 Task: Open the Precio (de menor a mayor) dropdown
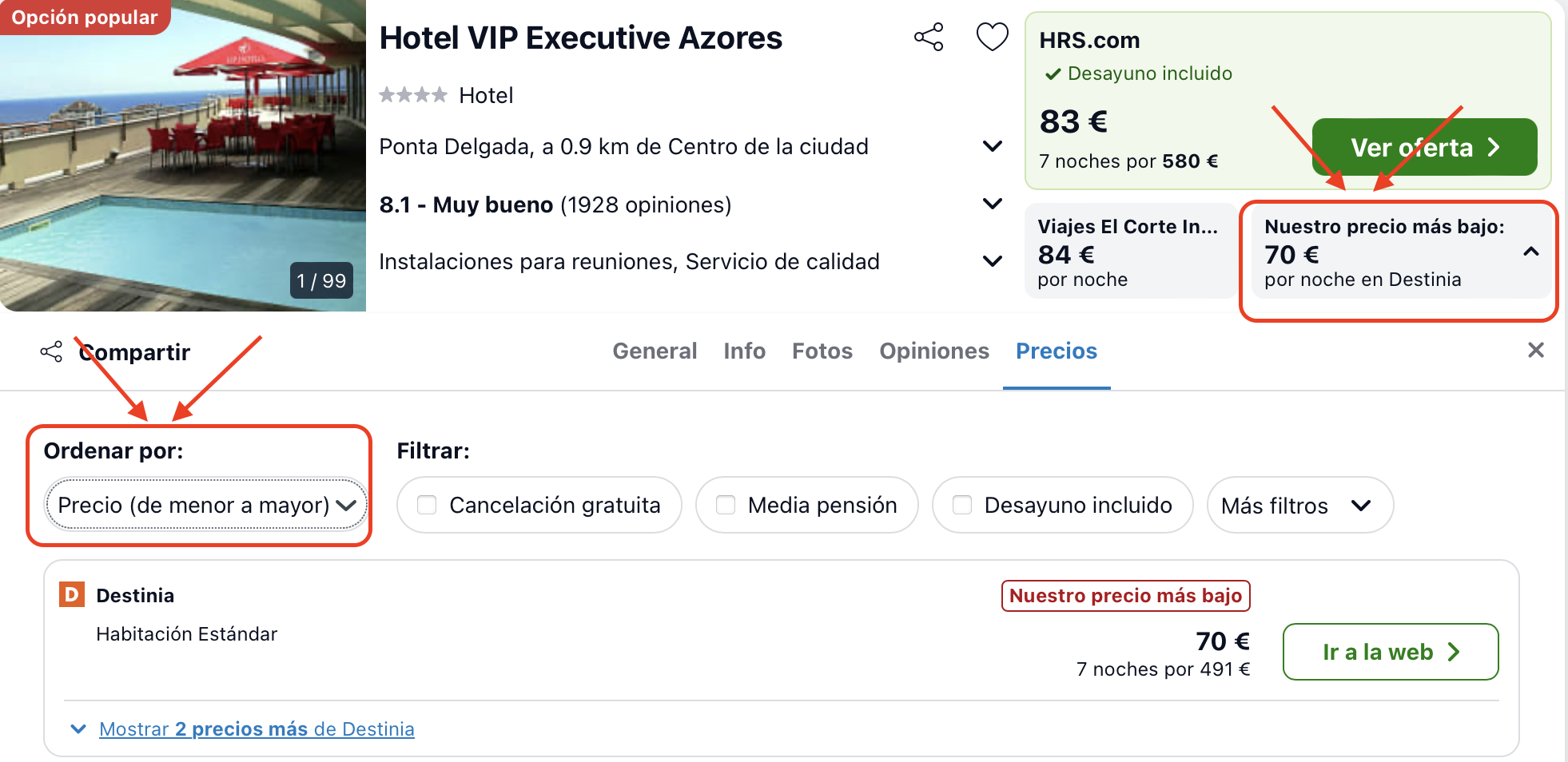[206, 505]
